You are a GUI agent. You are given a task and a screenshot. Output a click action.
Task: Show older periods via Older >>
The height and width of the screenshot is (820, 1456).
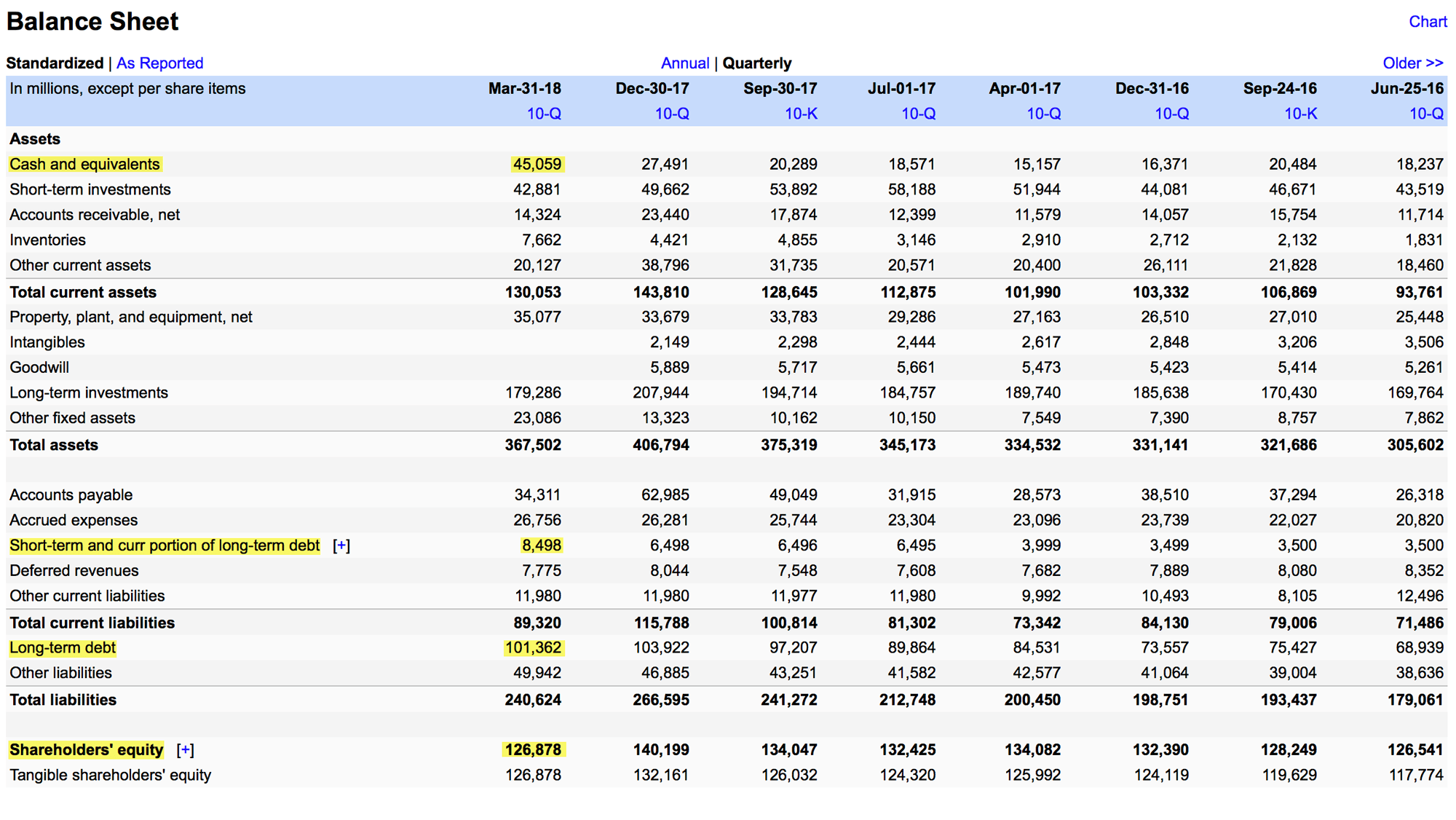pyautogui.click(x=1413, y=63)
